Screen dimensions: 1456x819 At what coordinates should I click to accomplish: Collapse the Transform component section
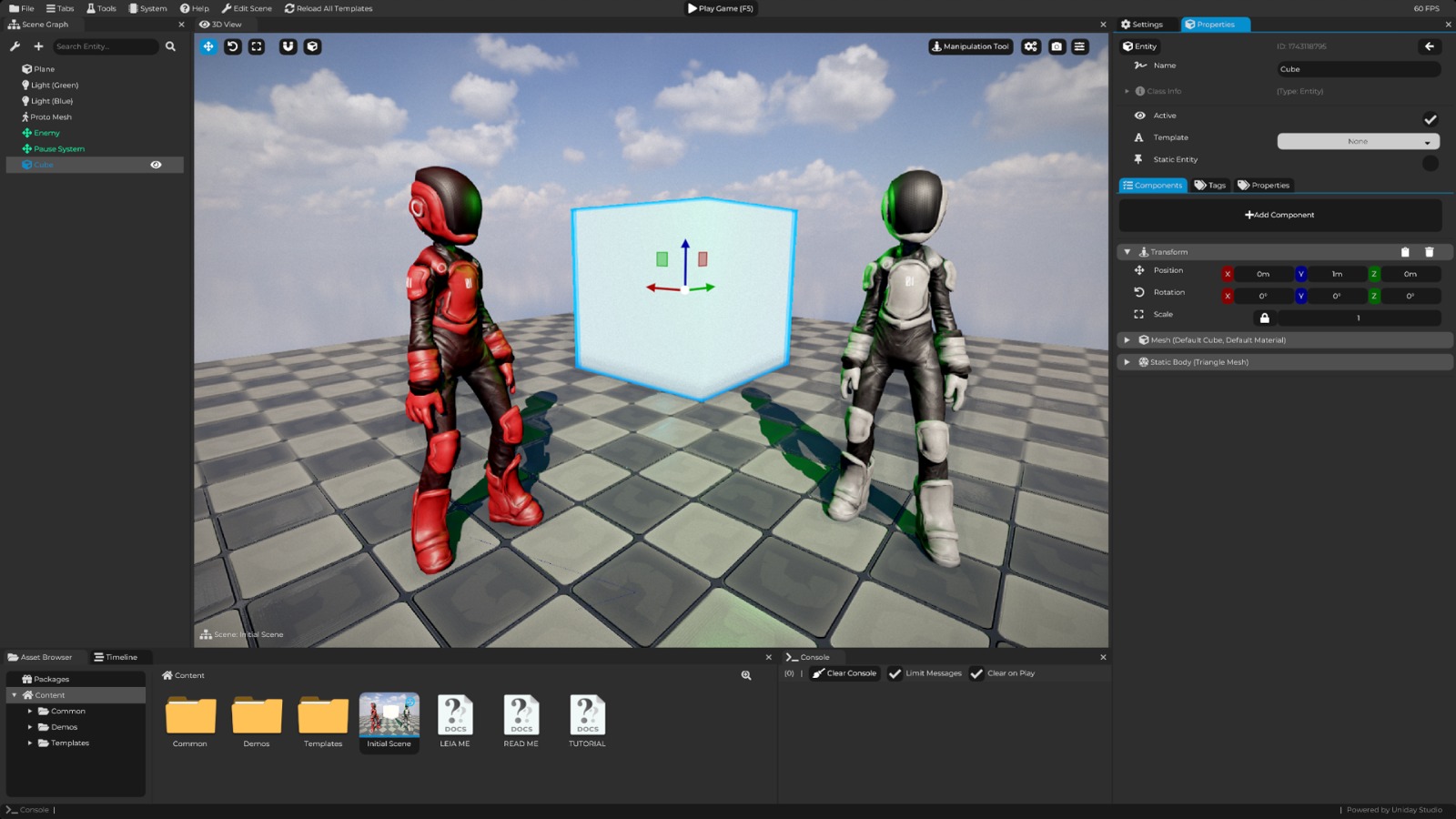point(1127,252)
